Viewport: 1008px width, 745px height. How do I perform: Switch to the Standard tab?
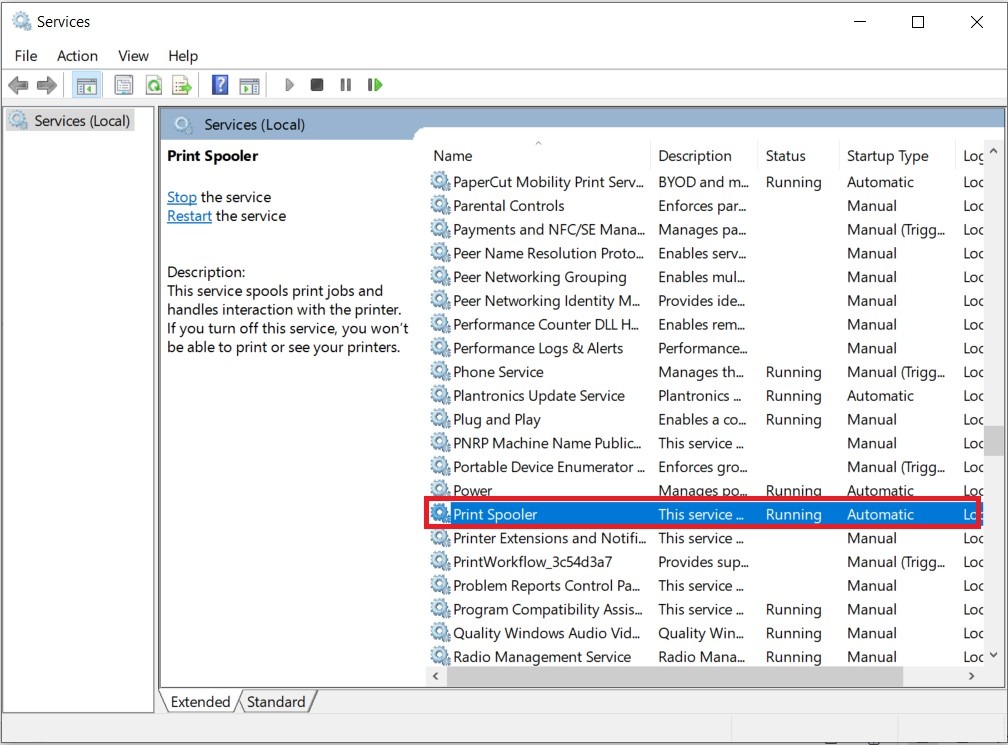tap(276, 702)
